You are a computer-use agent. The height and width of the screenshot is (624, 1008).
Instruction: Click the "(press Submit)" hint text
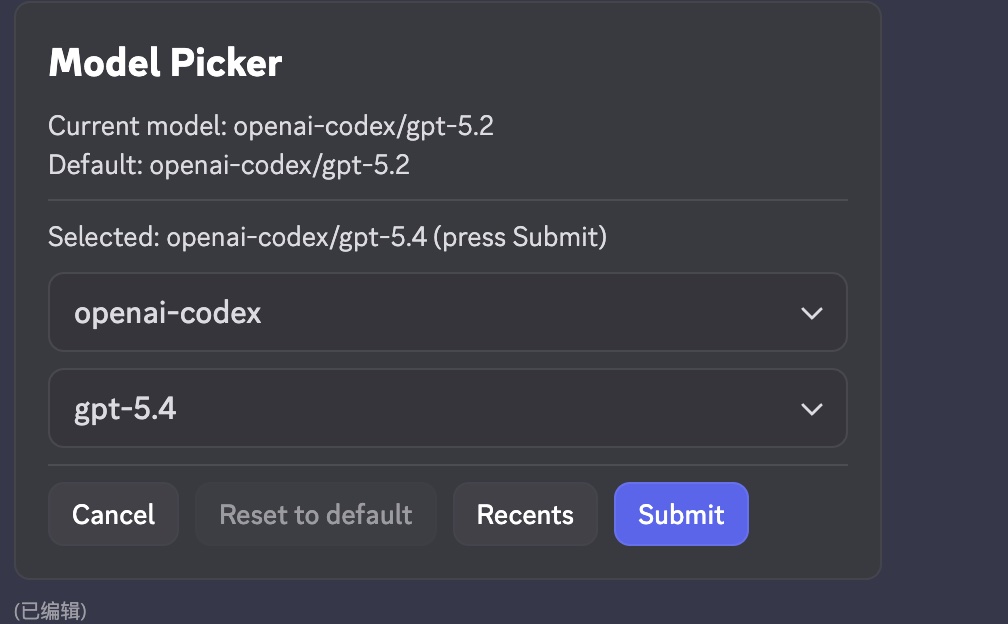coord(520,237)
